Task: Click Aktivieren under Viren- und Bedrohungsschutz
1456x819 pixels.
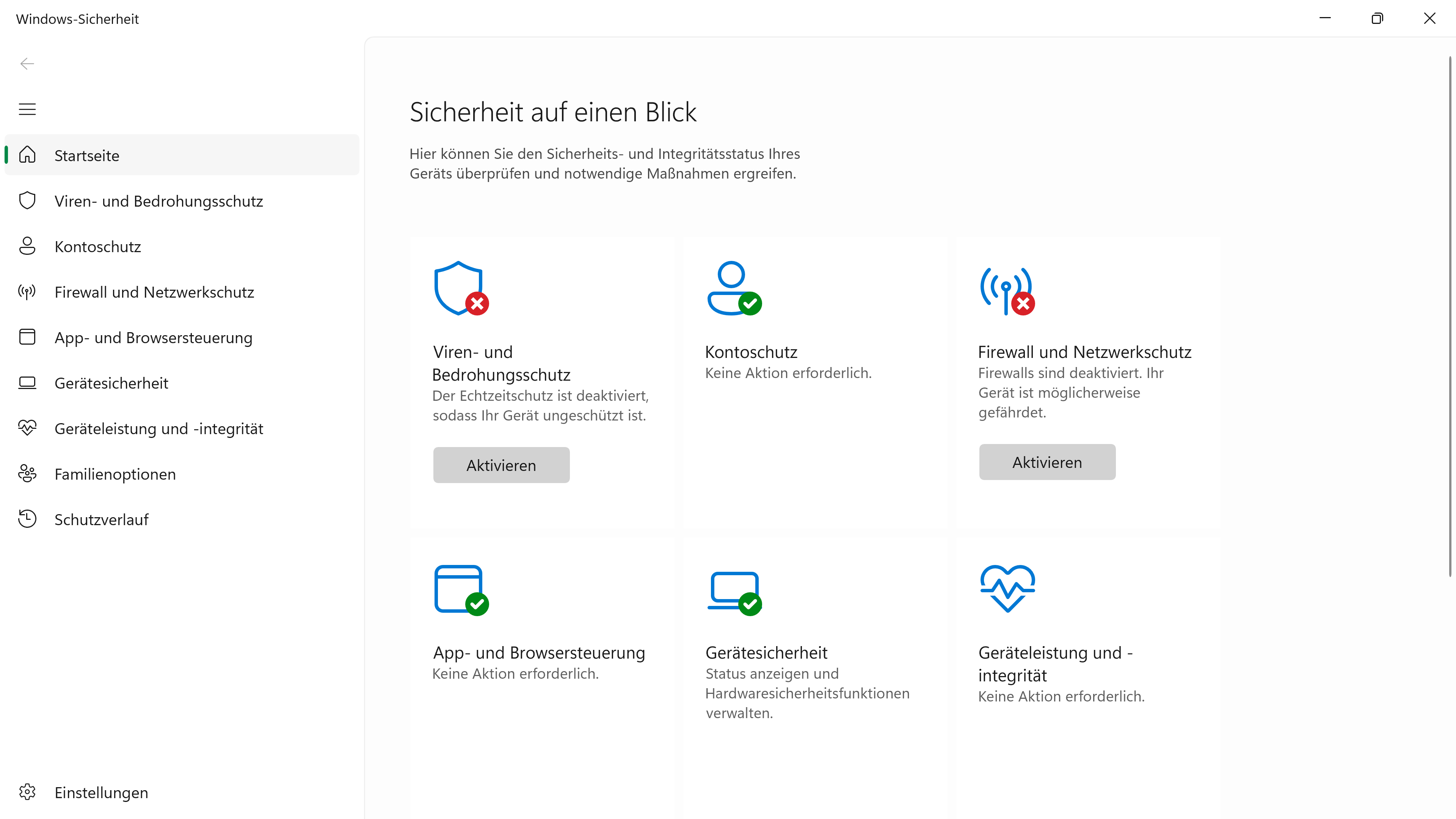Action: point(501,464)
